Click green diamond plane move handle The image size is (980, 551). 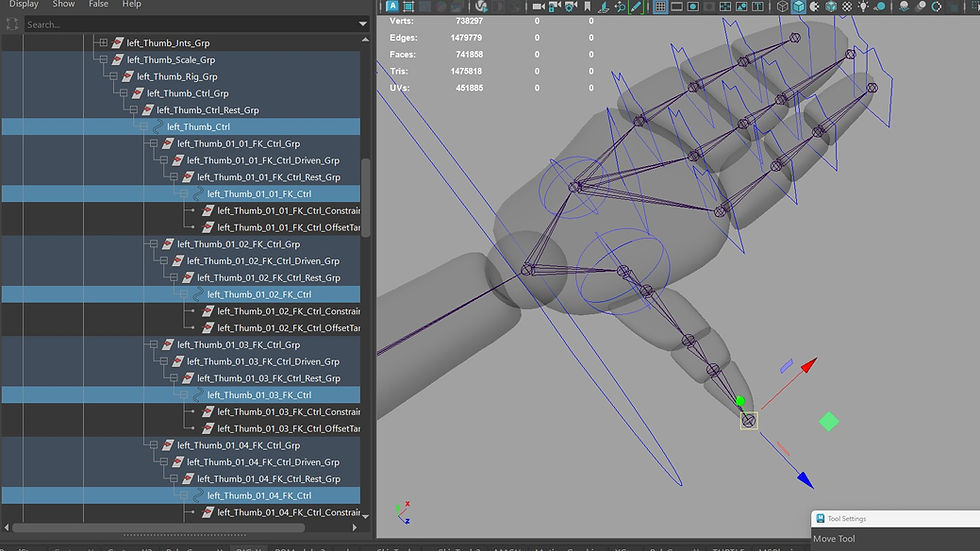pos(829,422)
